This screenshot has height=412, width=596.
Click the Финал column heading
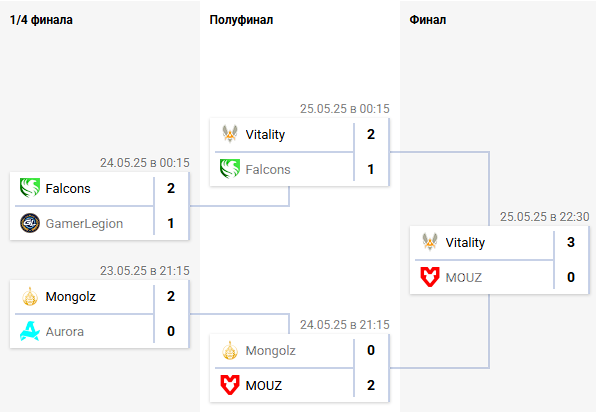(x=428, y=20)
